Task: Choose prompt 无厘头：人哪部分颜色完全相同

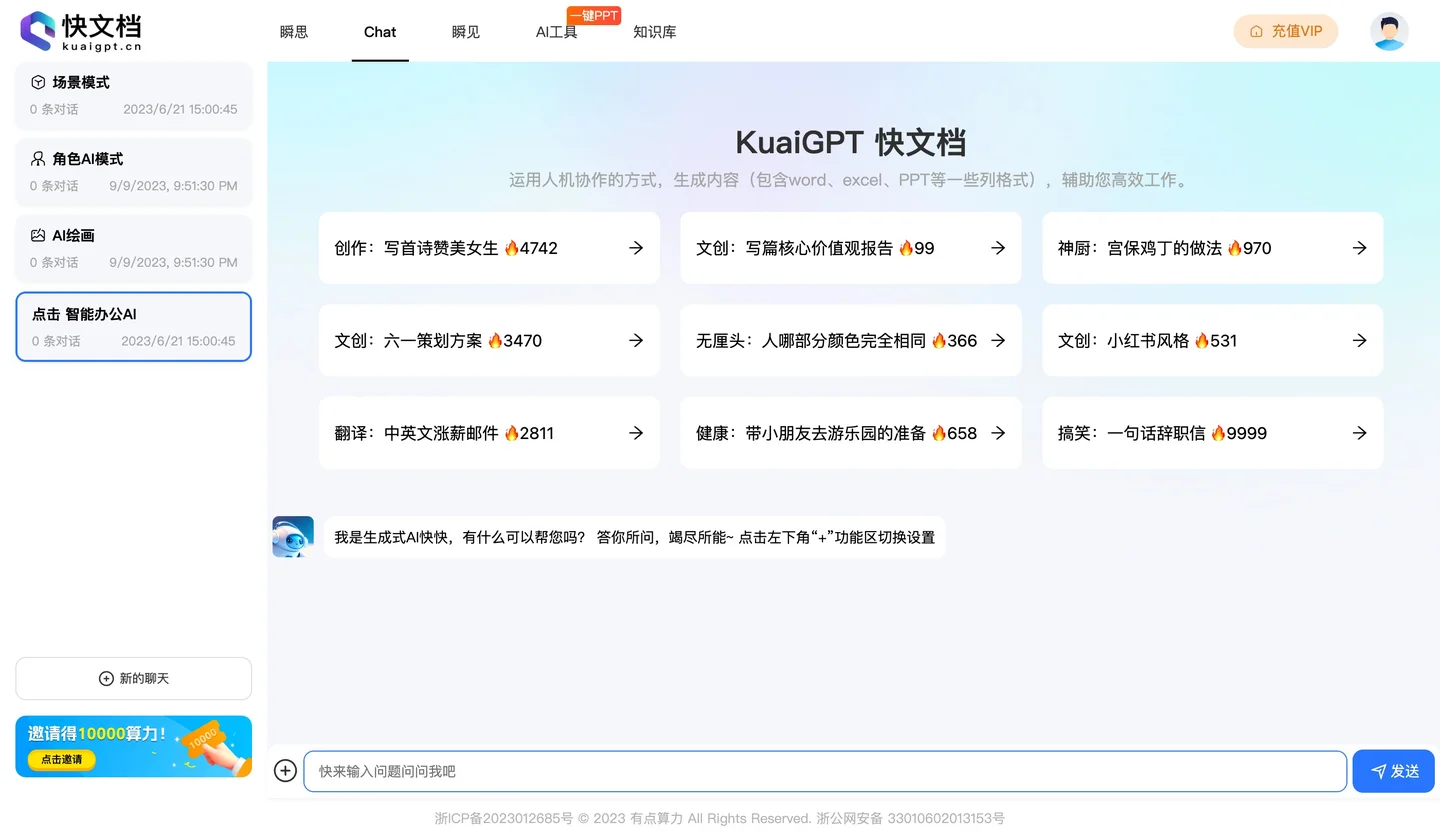Action: (851, 340)
